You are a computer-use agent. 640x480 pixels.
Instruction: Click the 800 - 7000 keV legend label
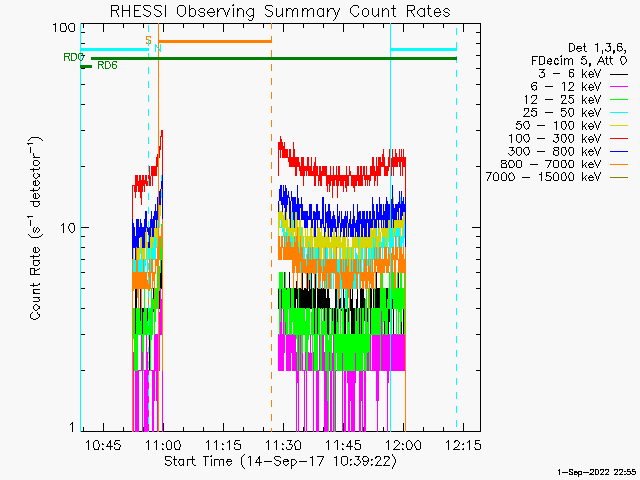(x=551, y=164)
